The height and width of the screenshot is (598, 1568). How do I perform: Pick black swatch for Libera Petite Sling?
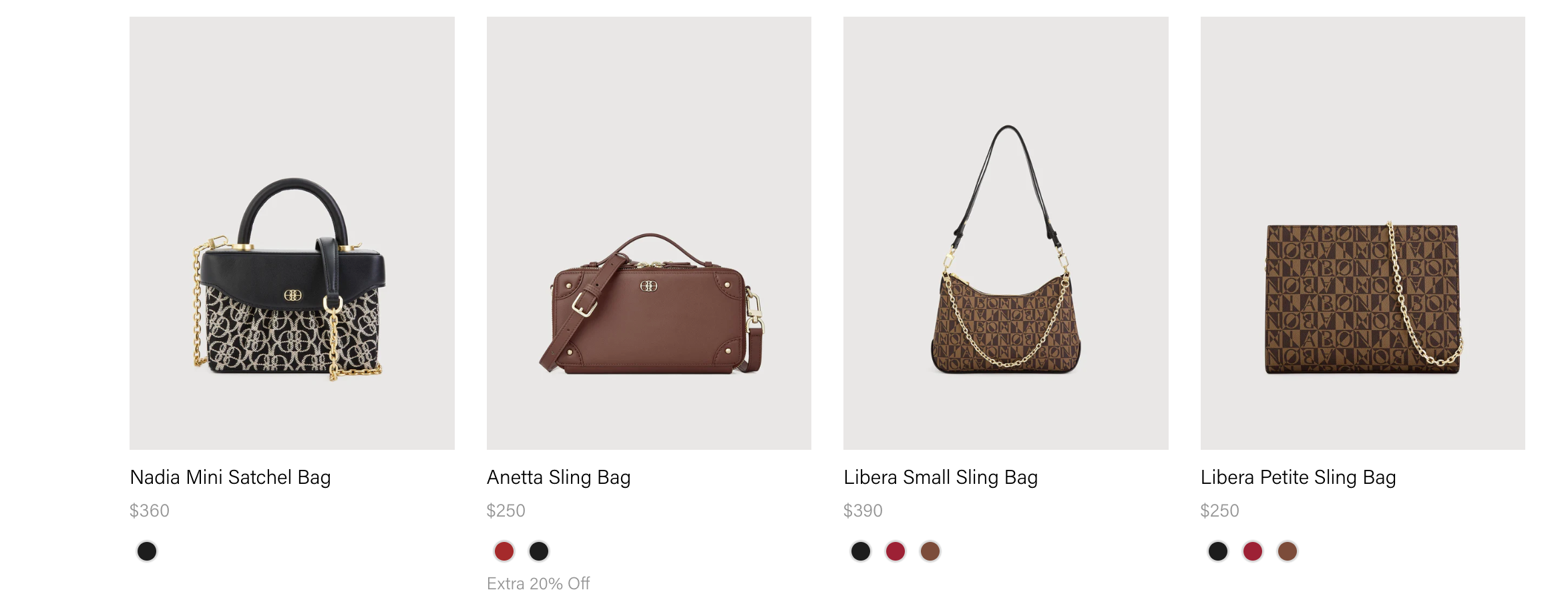pos(1218,551)
